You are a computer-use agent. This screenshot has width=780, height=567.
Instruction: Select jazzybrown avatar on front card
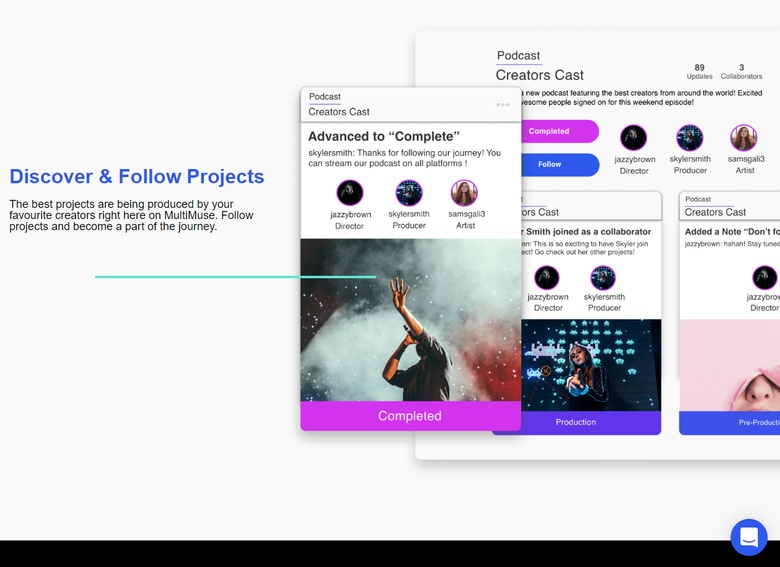click(x=350, y=193)
